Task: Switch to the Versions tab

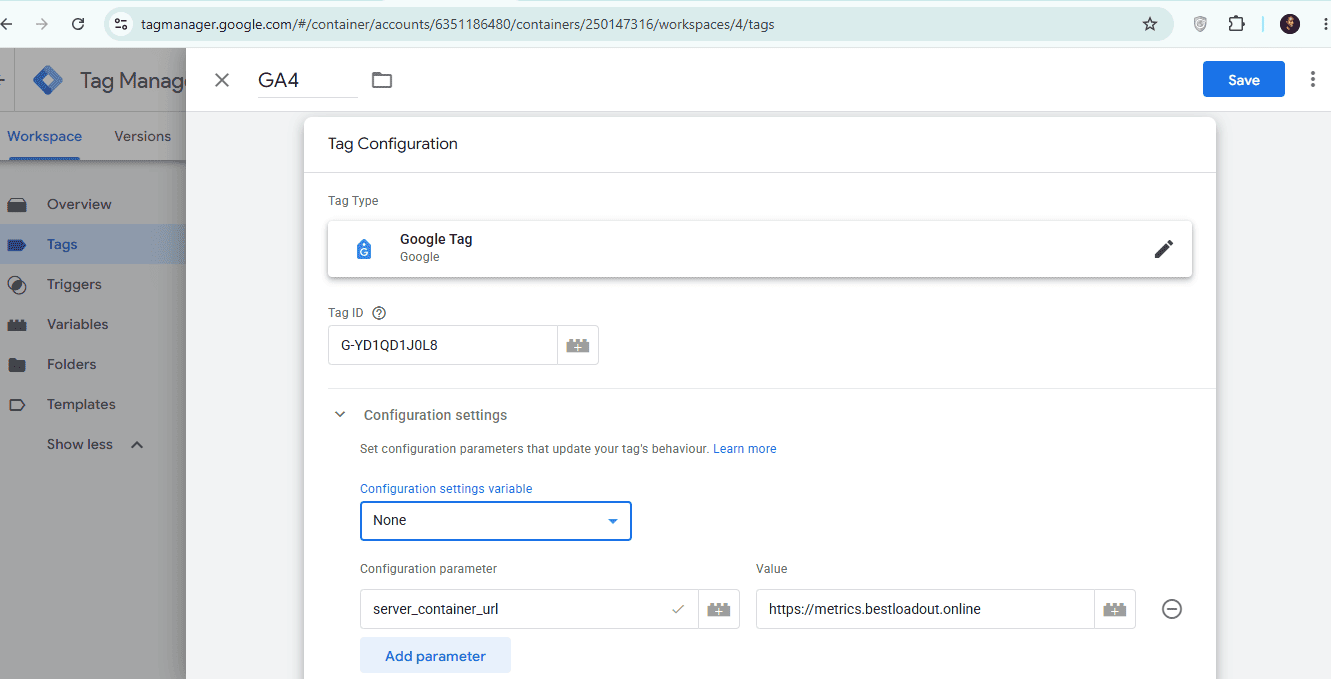Action: pyautogui.click(x=143, y=136)
